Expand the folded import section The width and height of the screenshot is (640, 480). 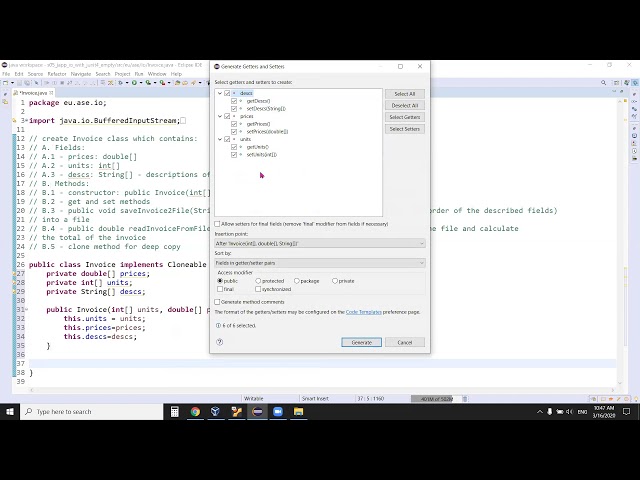click(27, 120)
